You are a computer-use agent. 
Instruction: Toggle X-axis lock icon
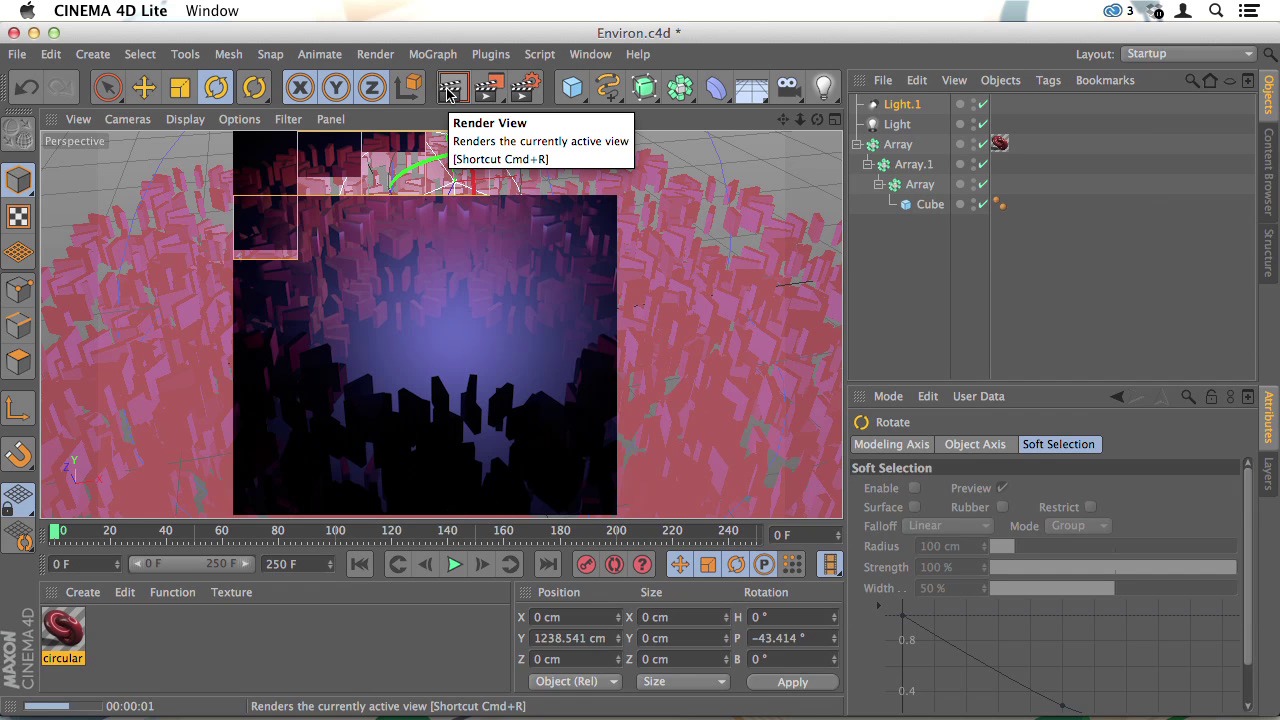point(299,88)
